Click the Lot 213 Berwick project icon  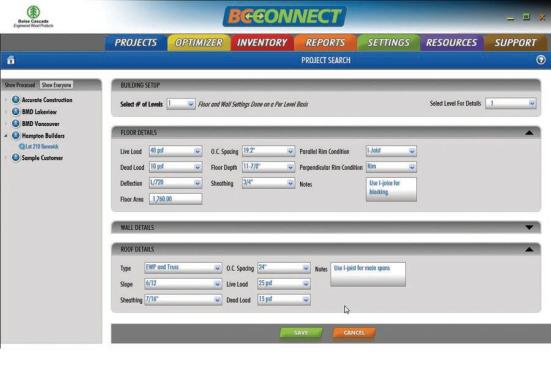point(22,146)
